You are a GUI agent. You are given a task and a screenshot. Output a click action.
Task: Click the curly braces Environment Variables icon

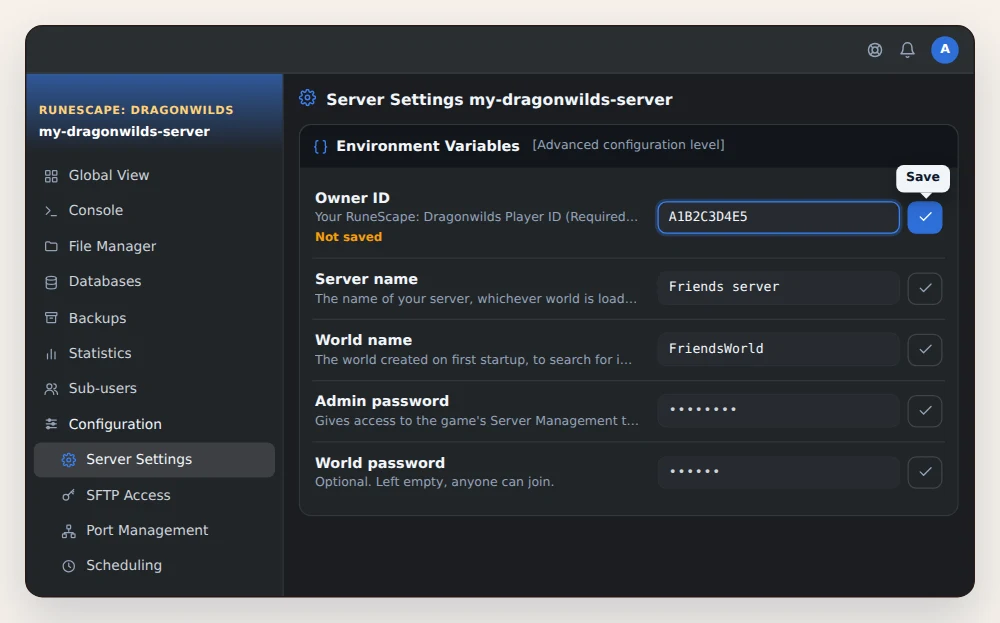[x=320, y=147]
